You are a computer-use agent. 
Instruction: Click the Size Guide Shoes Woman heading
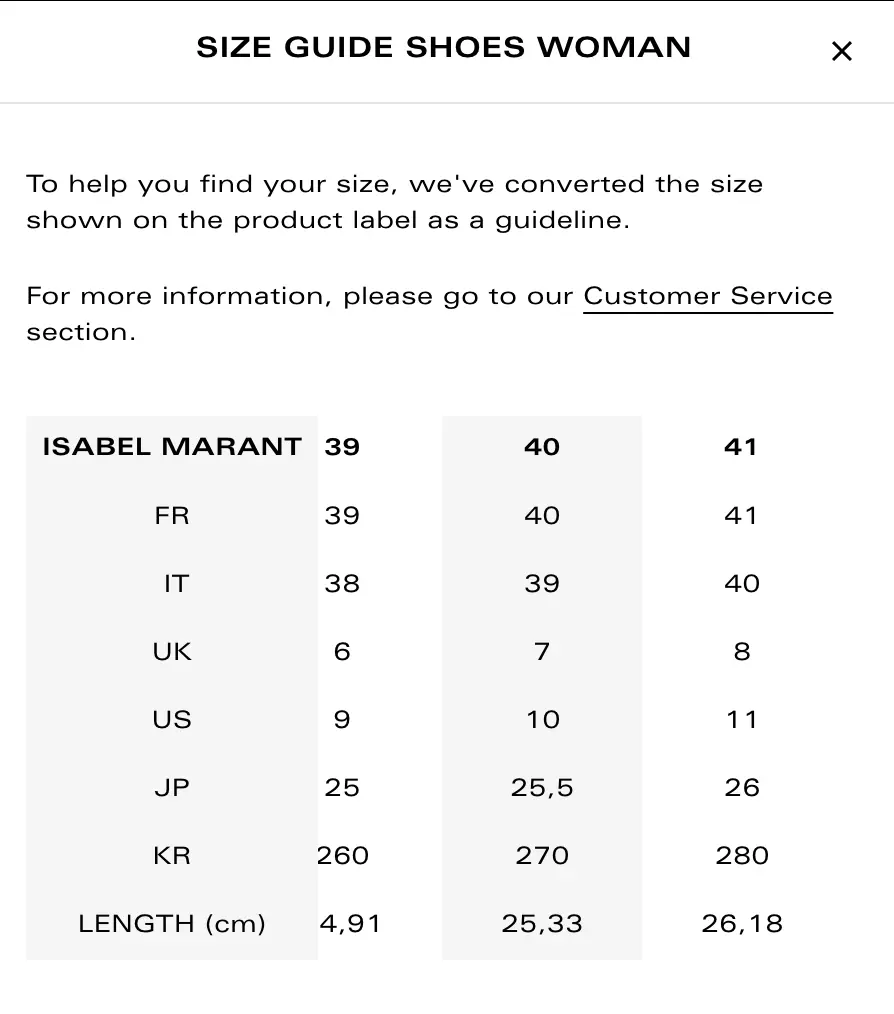click(443, 48)
